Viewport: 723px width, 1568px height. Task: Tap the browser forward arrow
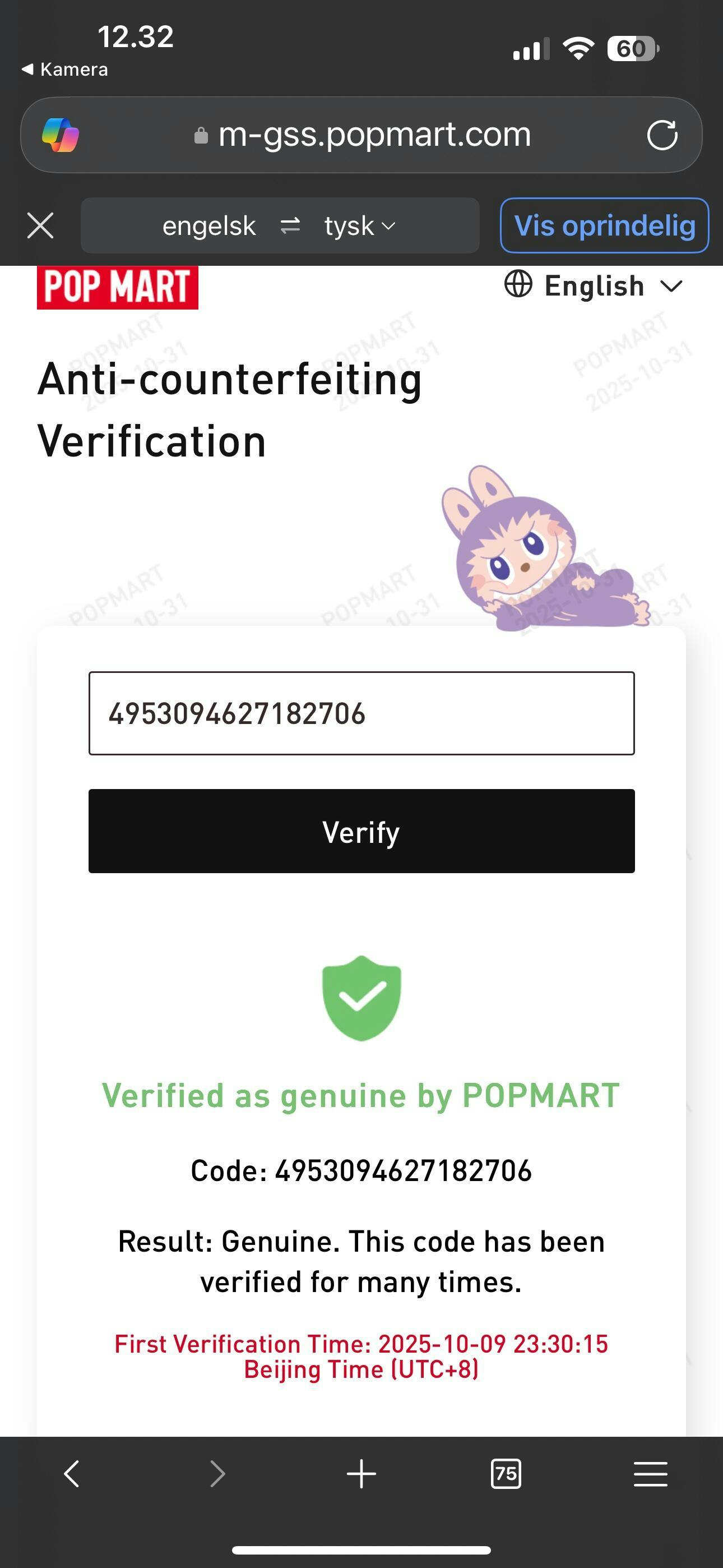click(217, 1474)
